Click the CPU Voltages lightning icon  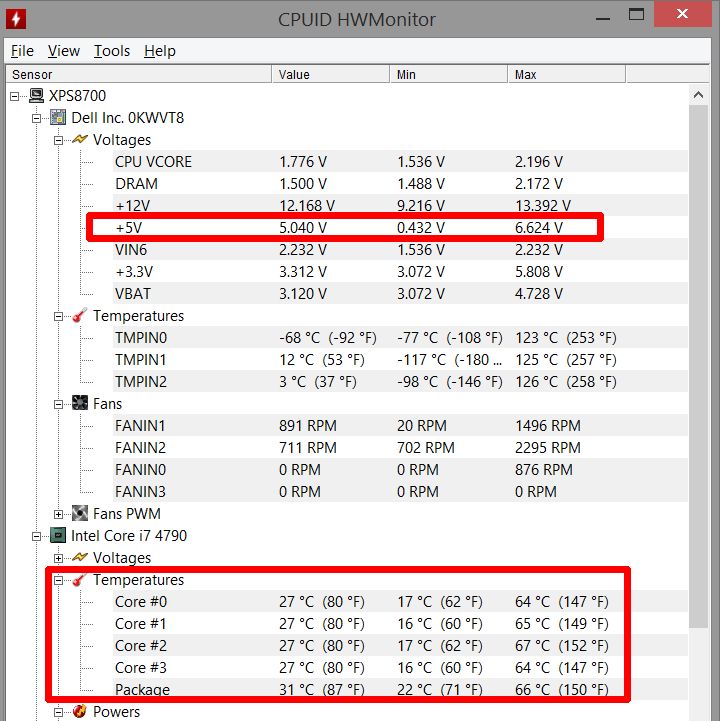[x=80, y=557]
